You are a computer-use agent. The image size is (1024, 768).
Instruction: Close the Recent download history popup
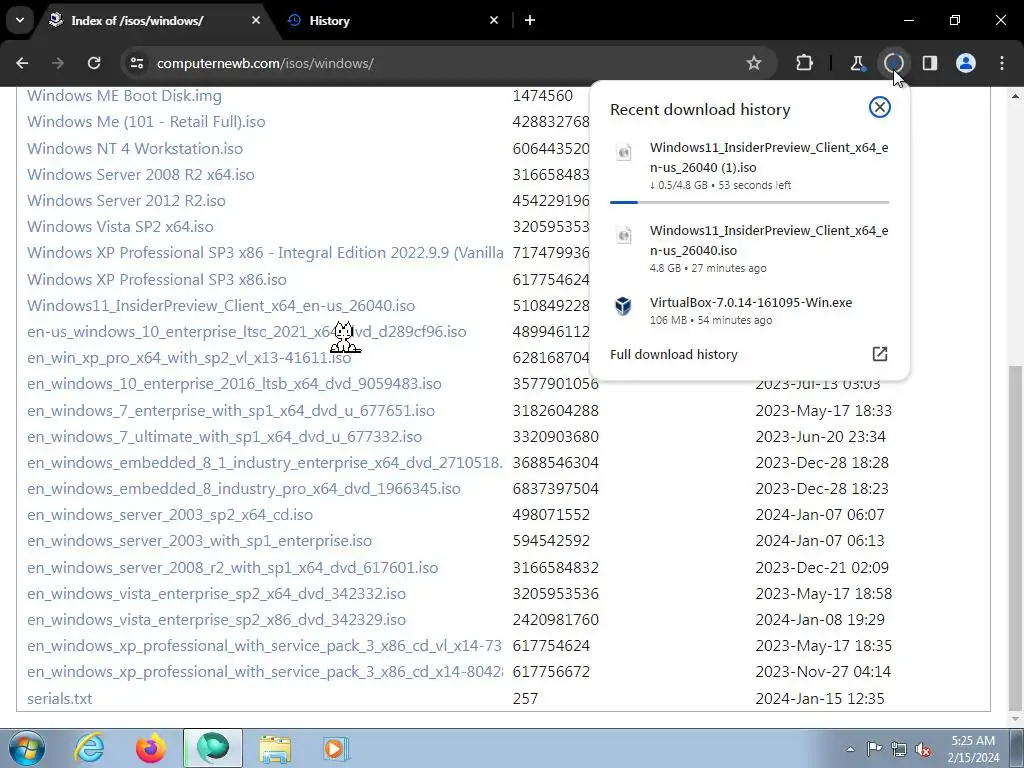coord(880,107)
